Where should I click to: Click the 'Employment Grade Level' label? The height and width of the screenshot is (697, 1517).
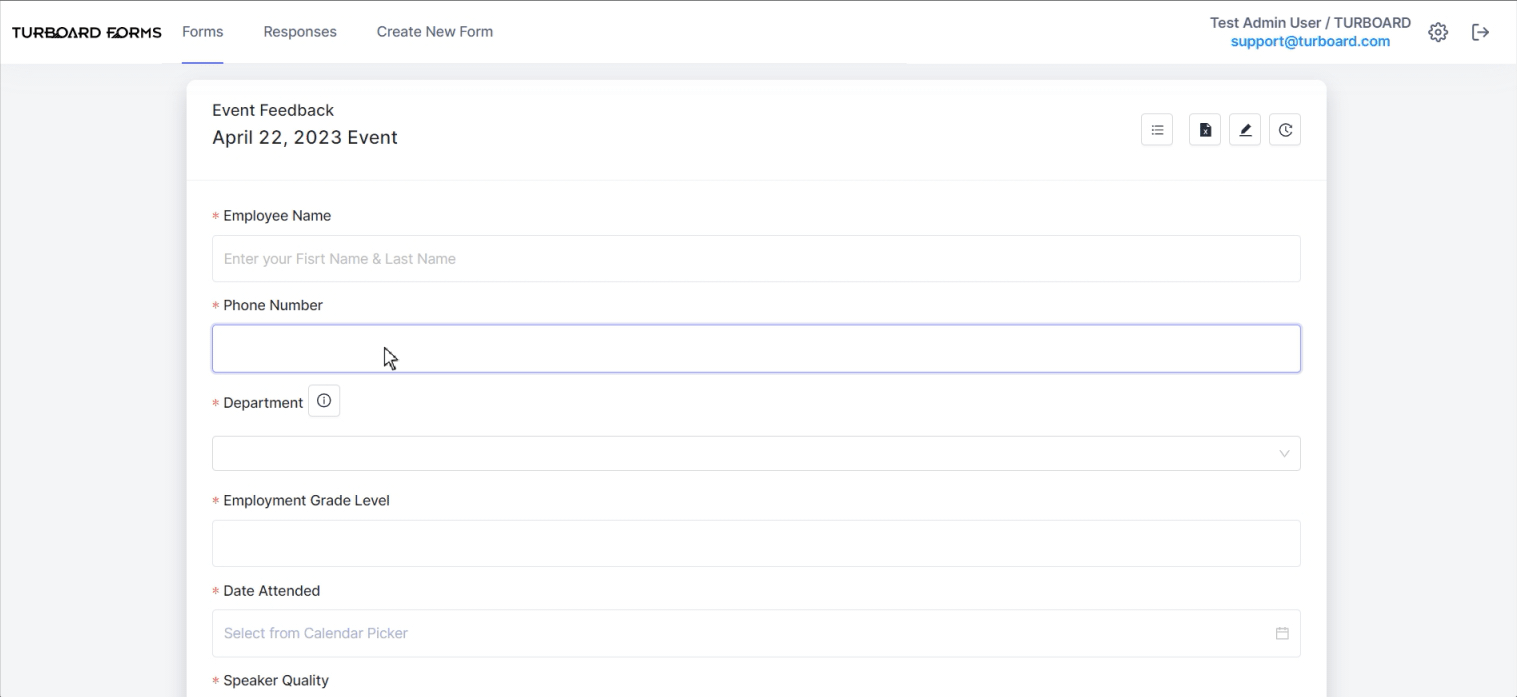coord(306,500)
